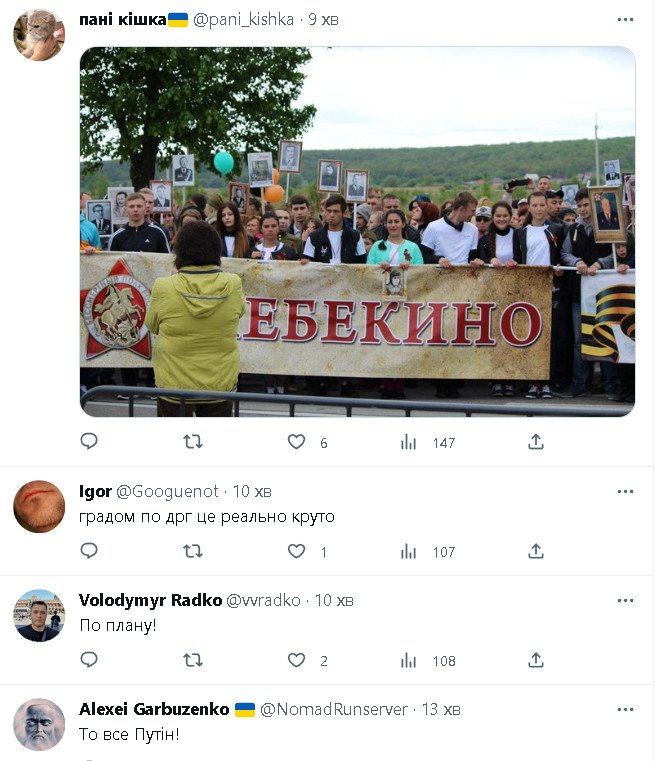Retweet the Шебекино photo tweet
Image resolution: width=661 pixels, height=761 pixels.
(x=193, y=442)
